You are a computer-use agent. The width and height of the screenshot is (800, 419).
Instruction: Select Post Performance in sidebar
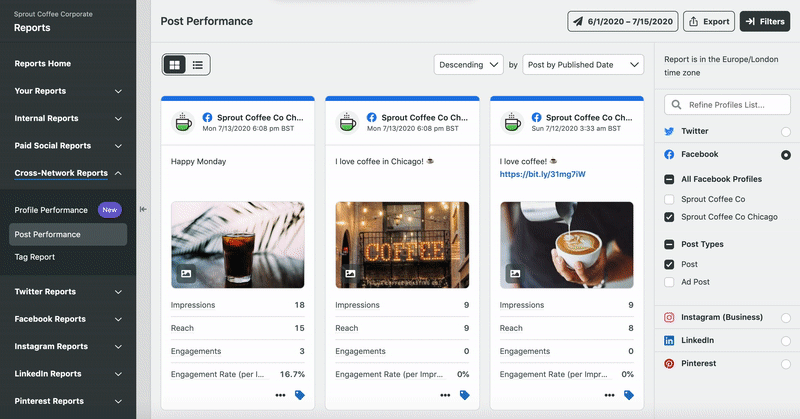68,234
